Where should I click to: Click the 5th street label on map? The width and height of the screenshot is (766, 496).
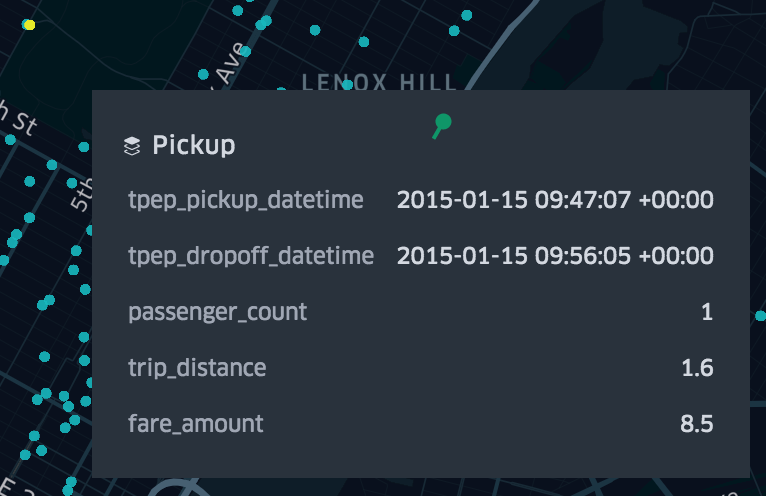(82, 195)
